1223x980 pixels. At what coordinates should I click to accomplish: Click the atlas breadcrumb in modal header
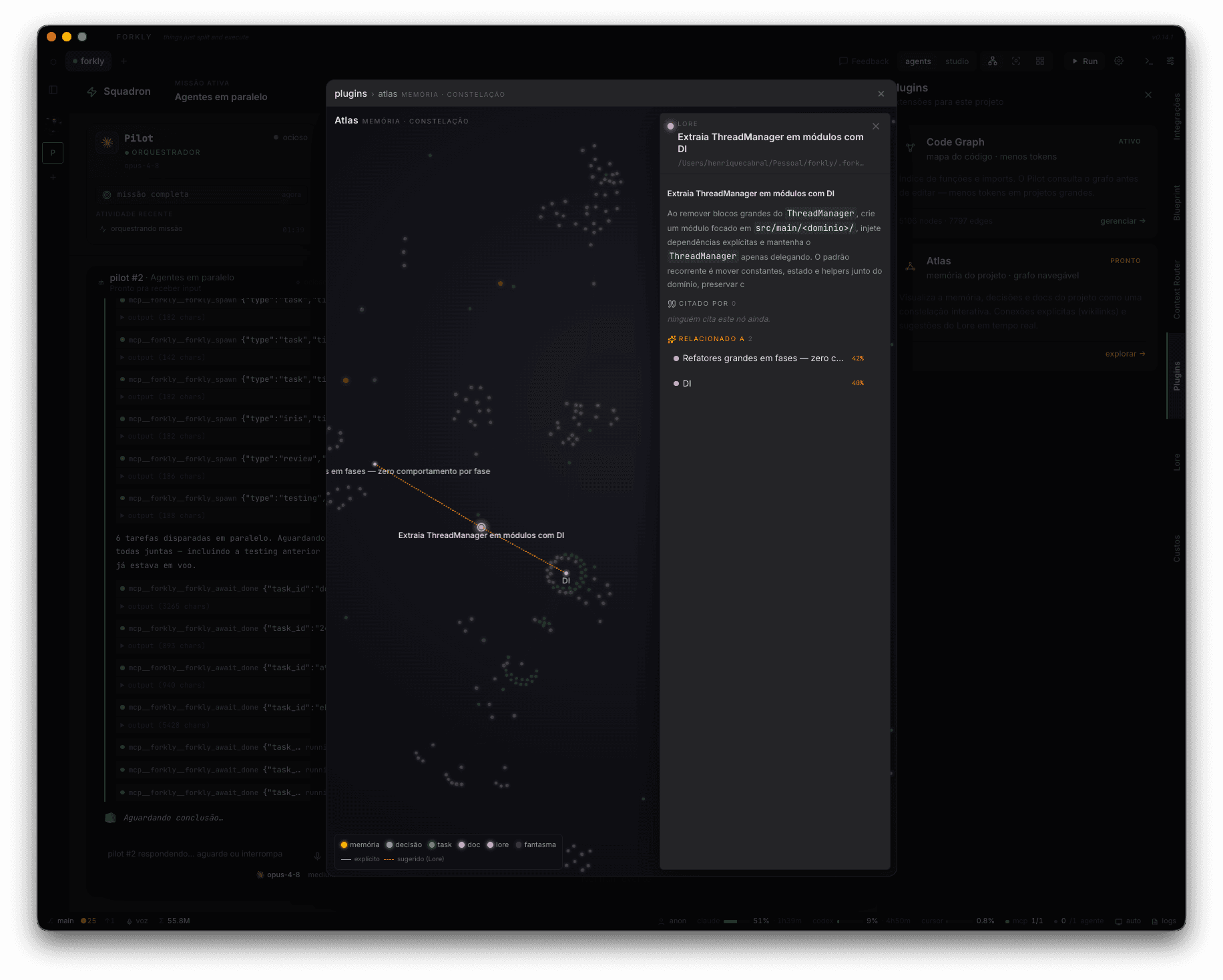387,94
